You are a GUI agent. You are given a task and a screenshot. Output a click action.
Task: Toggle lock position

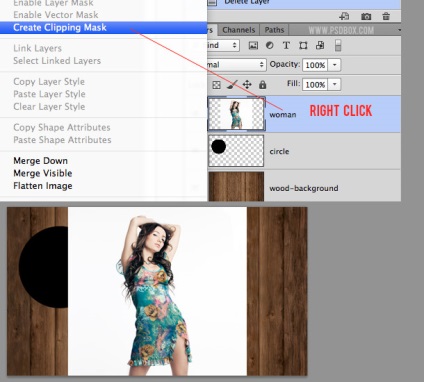click(x=247, y=84)
